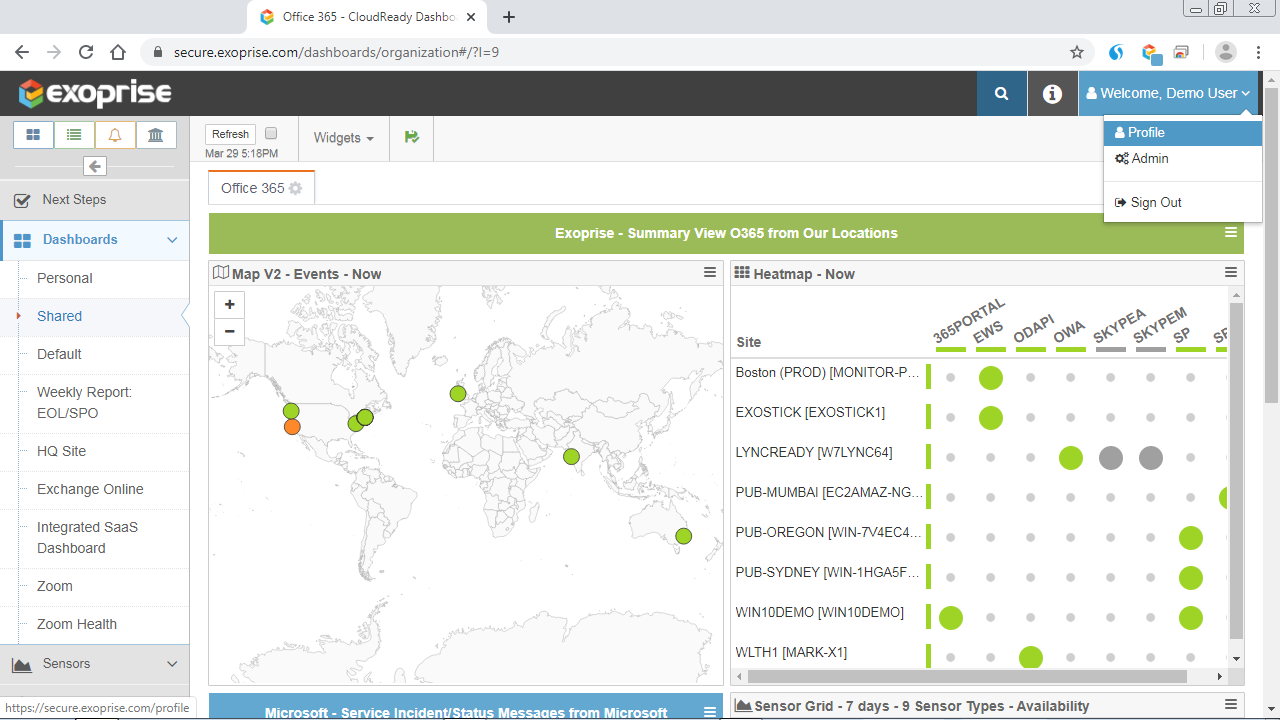Click the 365PORTAL dot for WIN10DEMO
Viewport: 1280px width, 720px height.
point(951,617)
